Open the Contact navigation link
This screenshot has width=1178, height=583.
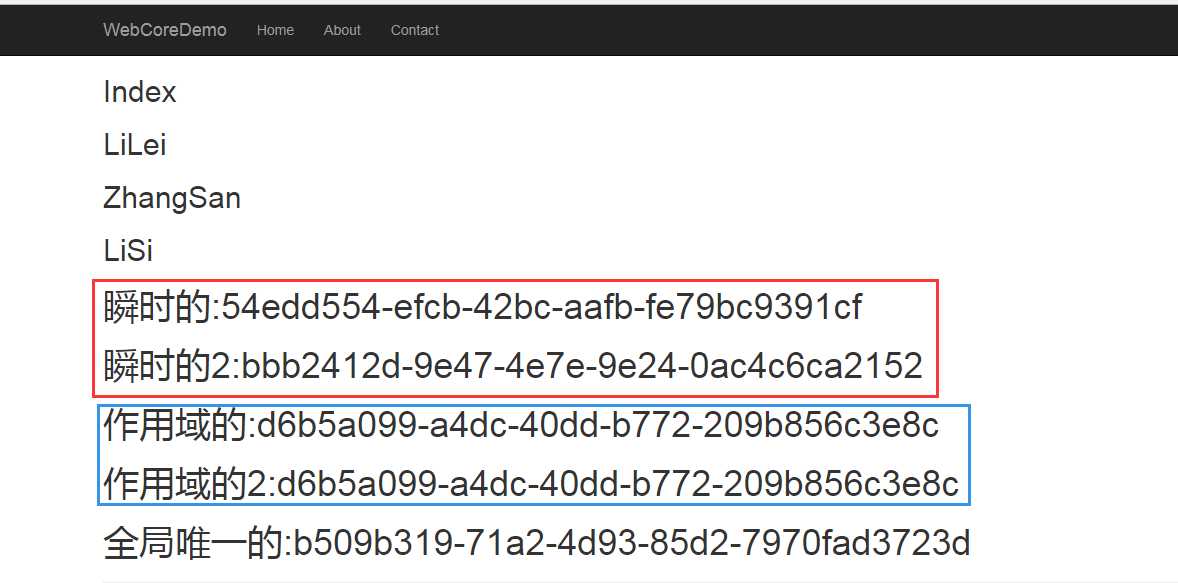pos(414,30)
